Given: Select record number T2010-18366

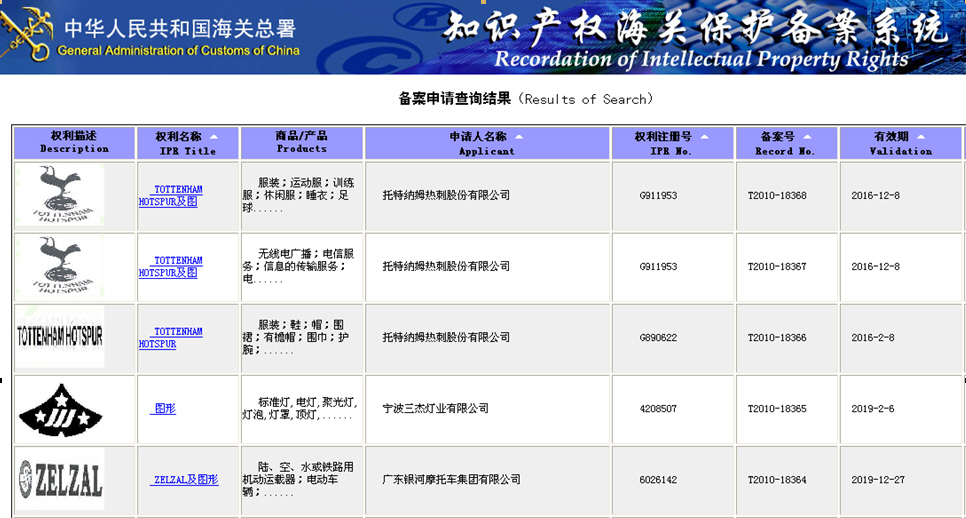Looking at the screenshot, I should point(777,338).
